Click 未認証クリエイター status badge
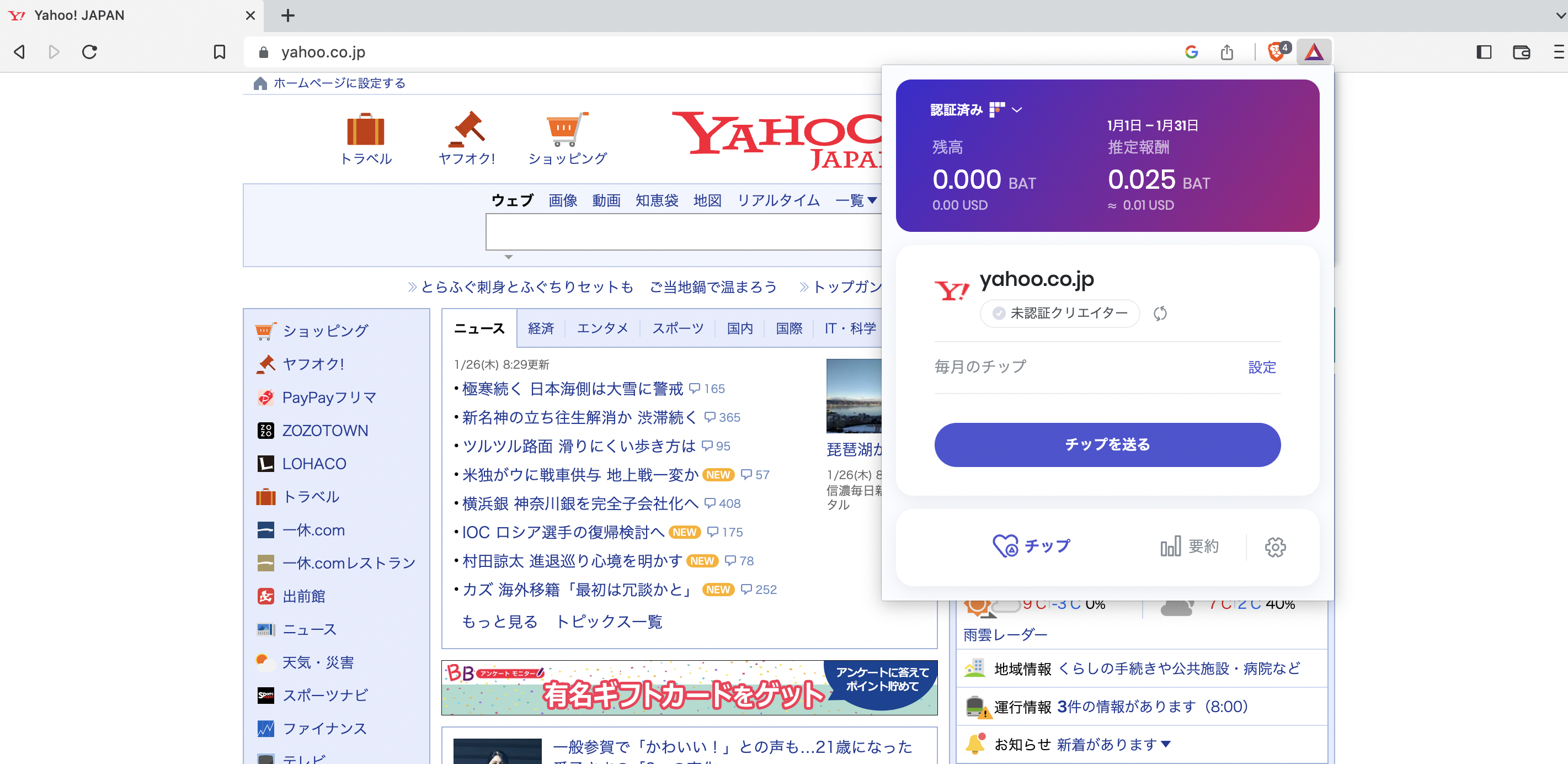1568x764 pixels. (1060, 313)
